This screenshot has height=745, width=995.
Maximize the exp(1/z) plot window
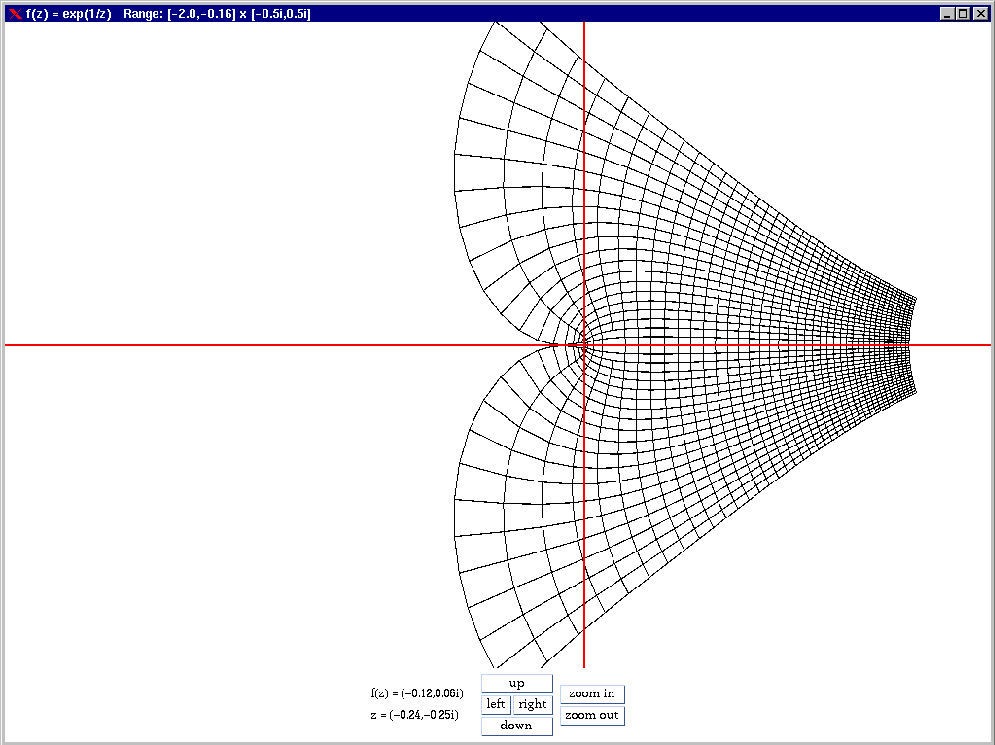[963, 13]
